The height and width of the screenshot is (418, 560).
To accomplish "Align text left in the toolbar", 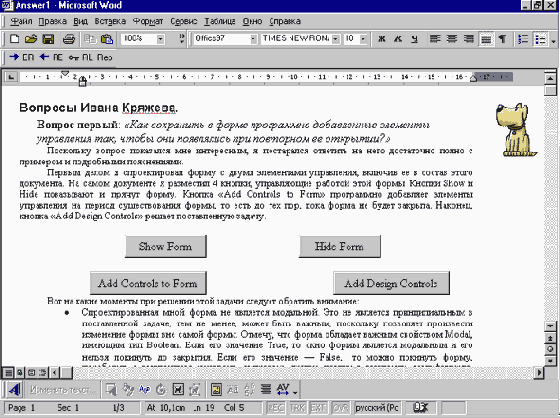I will coord(435,39).
